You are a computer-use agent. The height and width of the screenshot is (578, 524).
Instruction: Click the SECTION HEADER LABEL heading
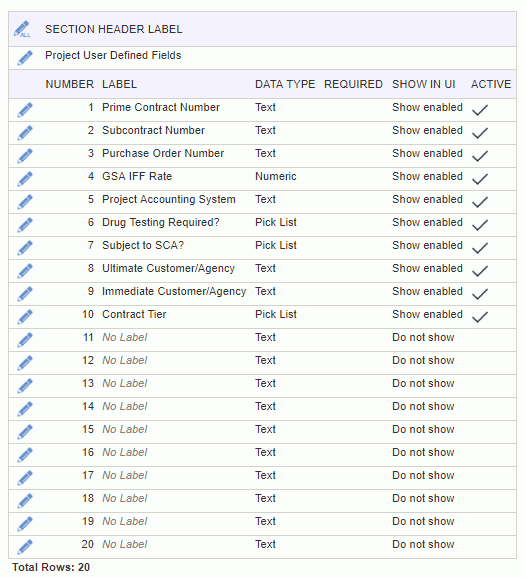[x=113, y=29]
